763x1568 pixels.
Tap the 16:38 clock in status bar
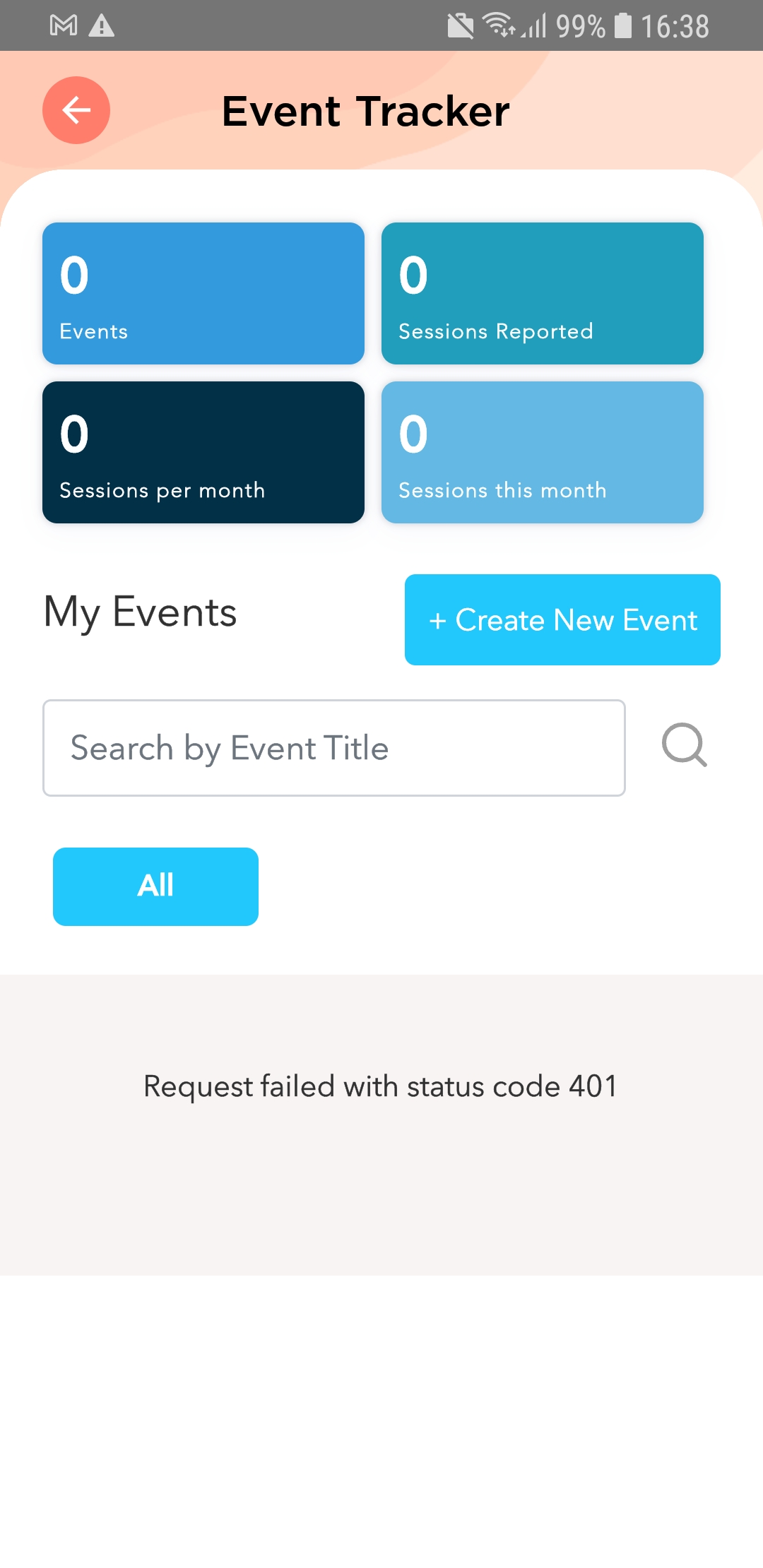click(675, 27)
